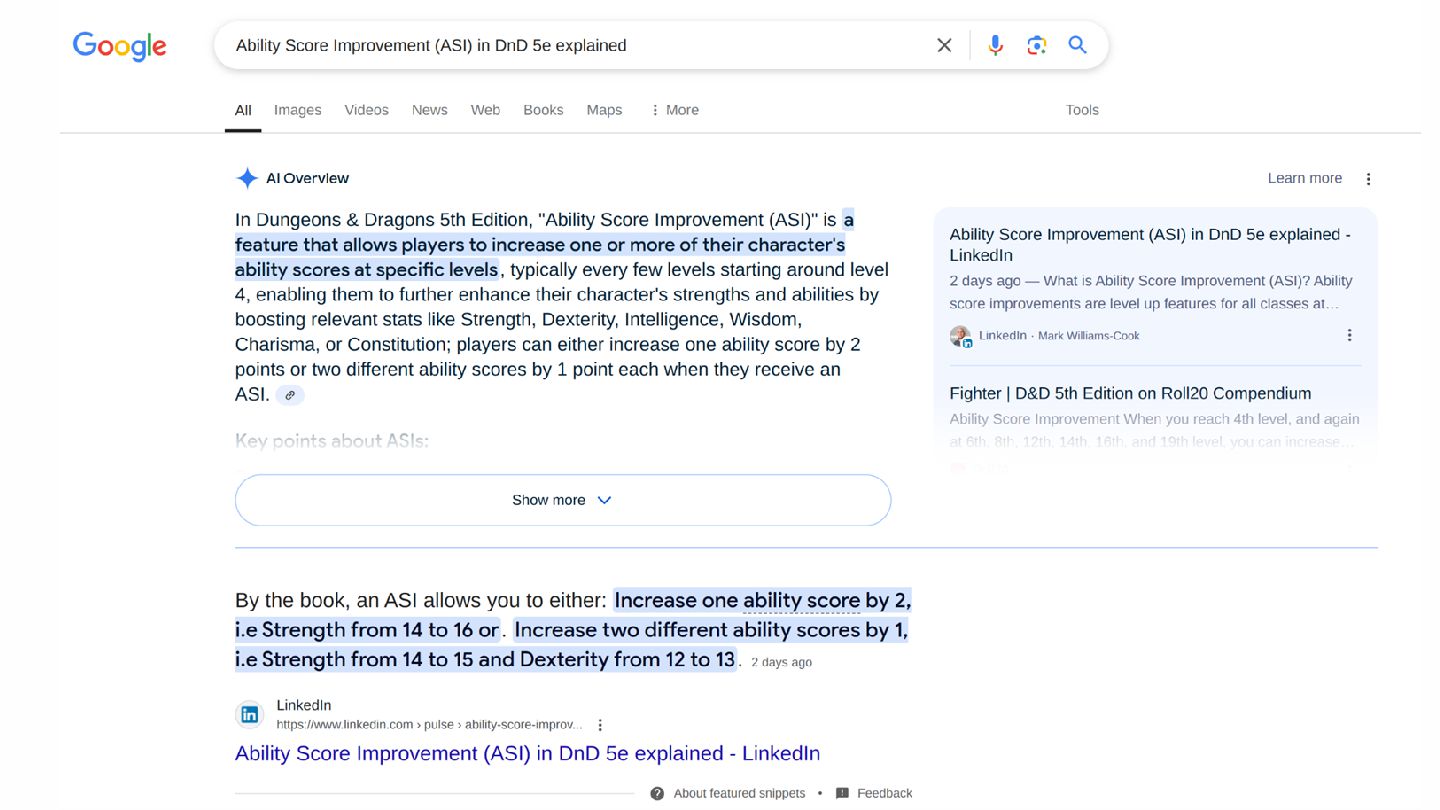Open the News tab

[429, 110]
